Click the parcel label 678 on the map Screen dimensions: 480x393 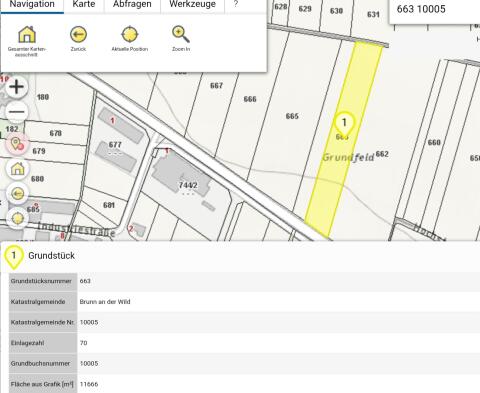point(55,133)
